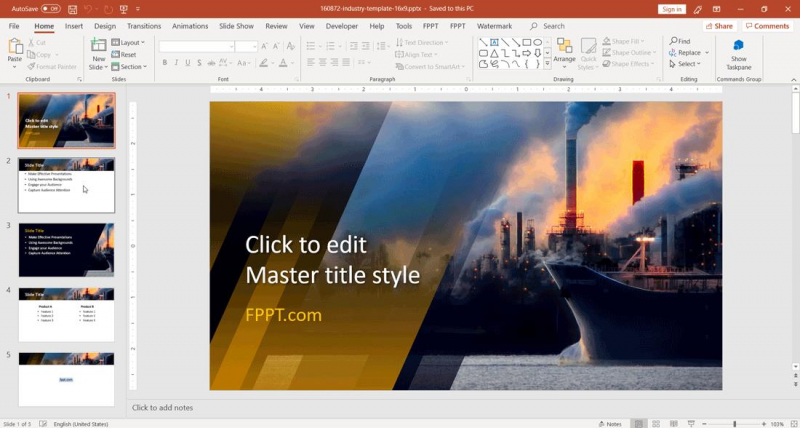
Task: Toggle Center paragraph alignment
Action: (322, 62)
